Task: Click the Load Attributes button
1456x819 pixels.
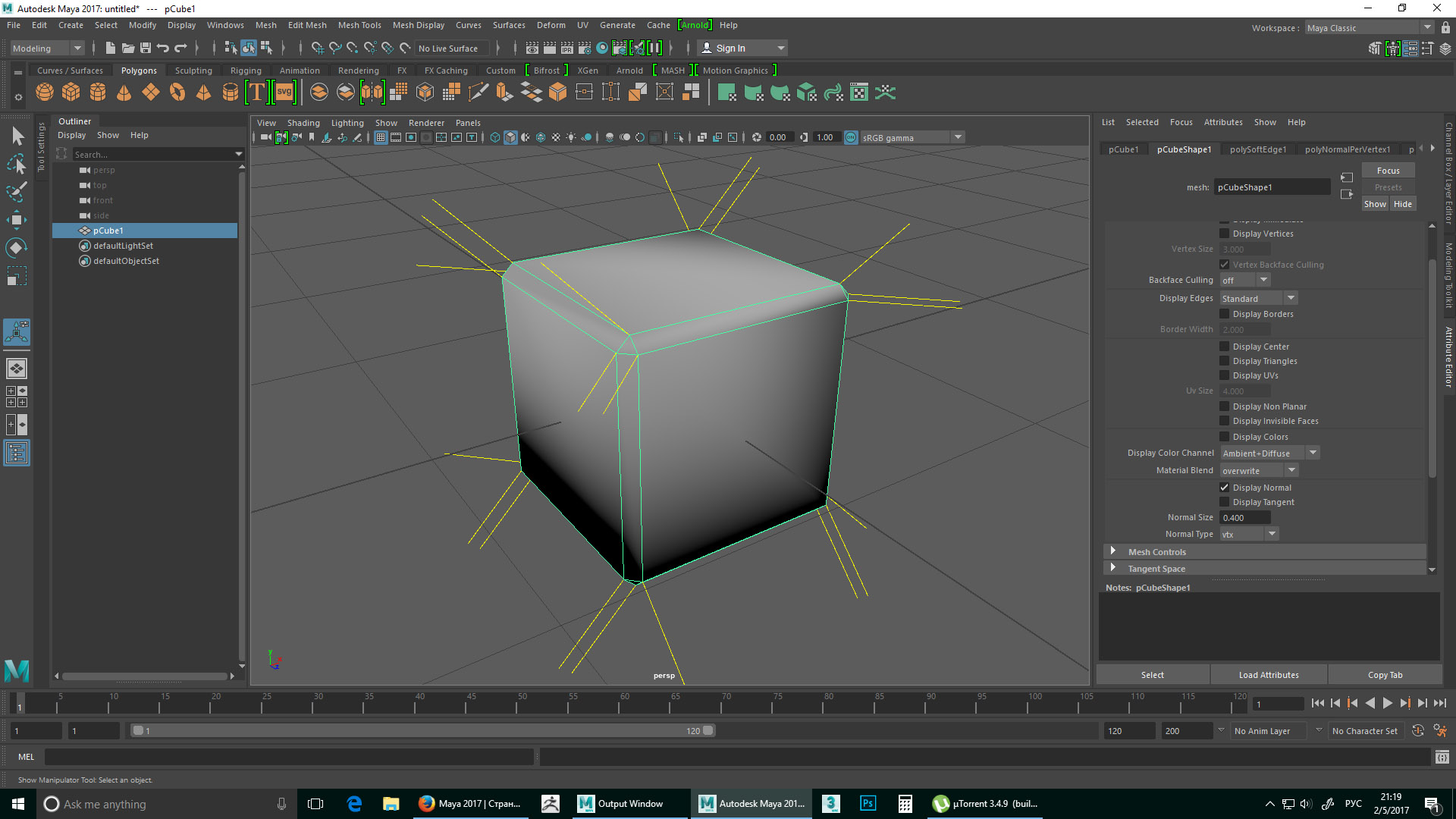Action: point(1268,675)
